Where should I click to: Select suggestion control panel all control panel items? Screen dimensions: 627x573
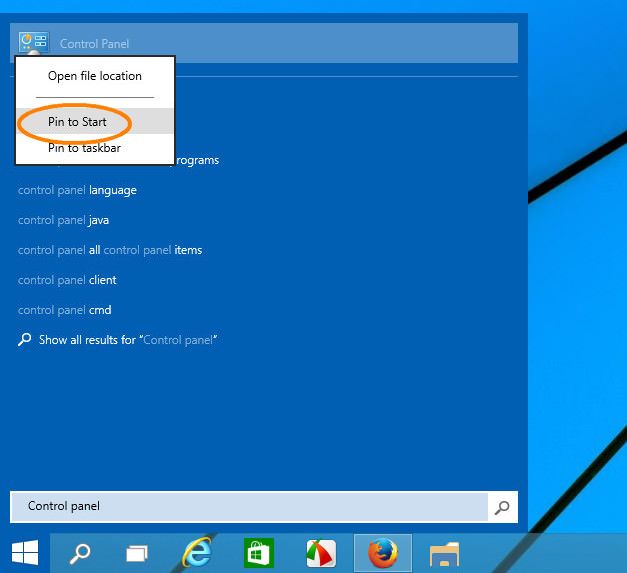click(110, 250)
